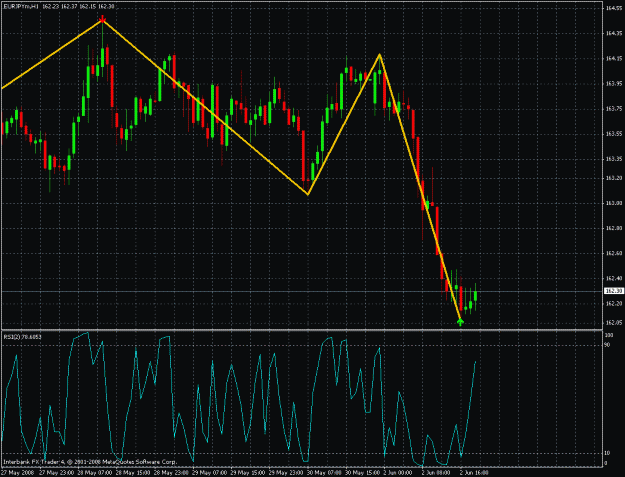Viewport: 625px width, 477px height.
Task: Click the 2 Jun 00:00 time label
Action: click(400, 473)
